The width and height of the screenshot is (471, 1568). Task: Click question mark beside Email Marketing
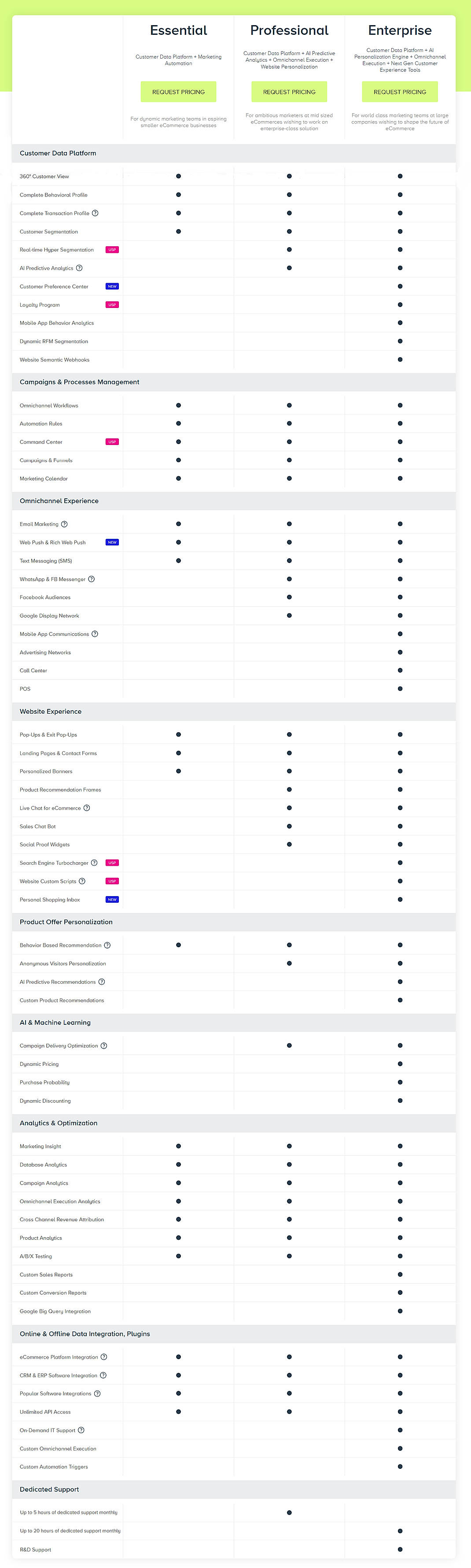point(65,524)
